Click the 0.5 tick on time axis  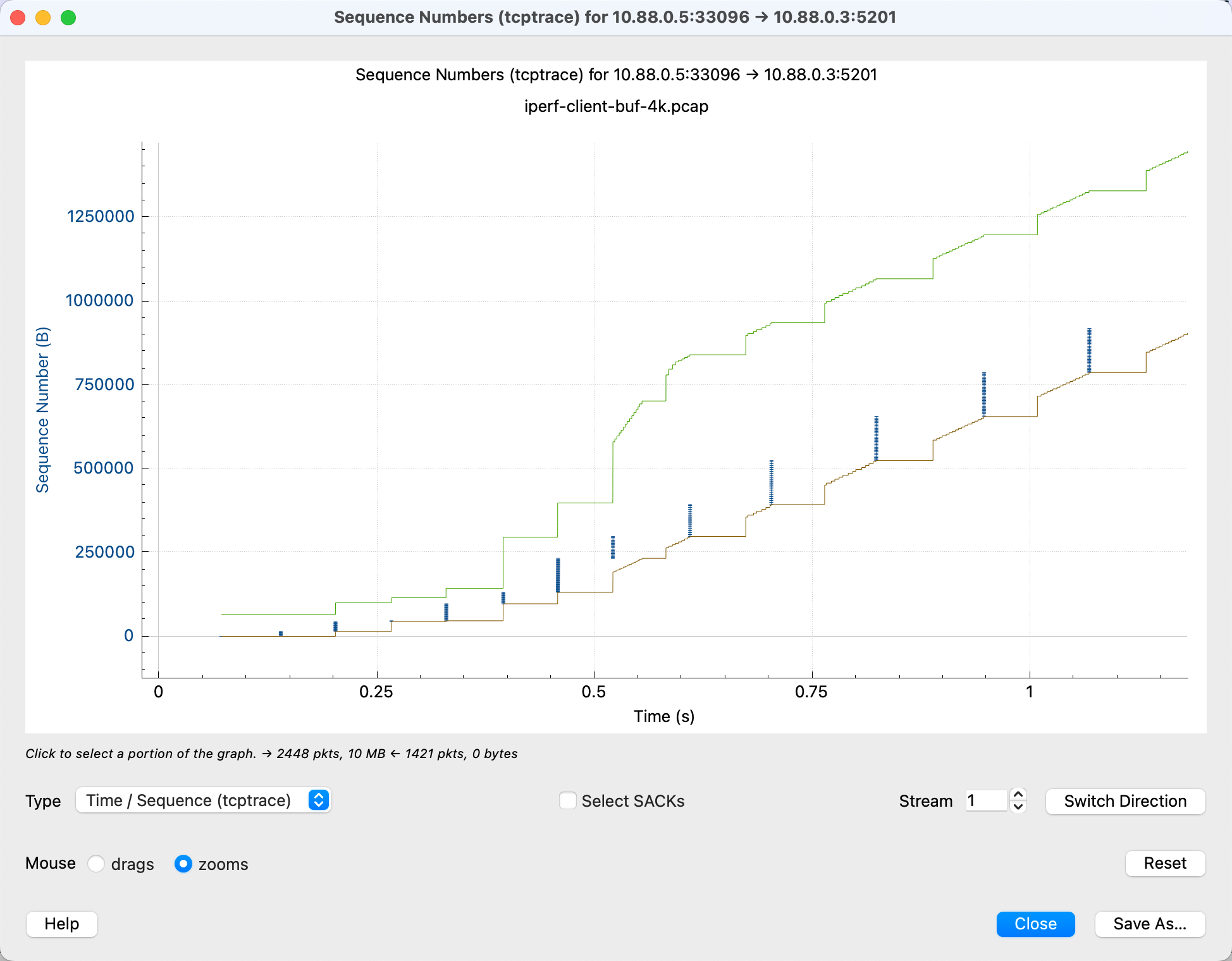593,692
